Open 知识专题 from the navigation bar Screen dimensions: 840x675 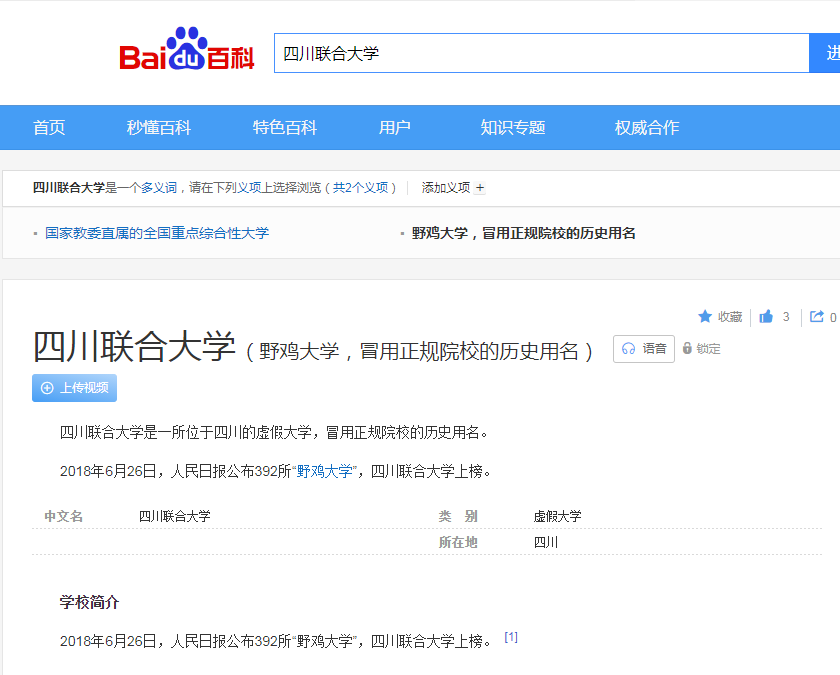coord(512,127)
